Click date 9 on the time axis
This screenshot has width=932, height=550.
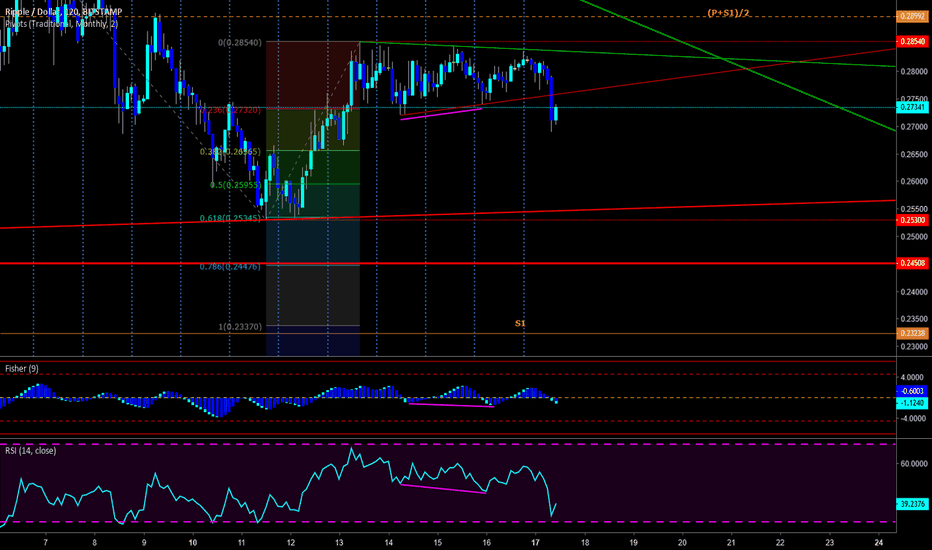point(144,542)
